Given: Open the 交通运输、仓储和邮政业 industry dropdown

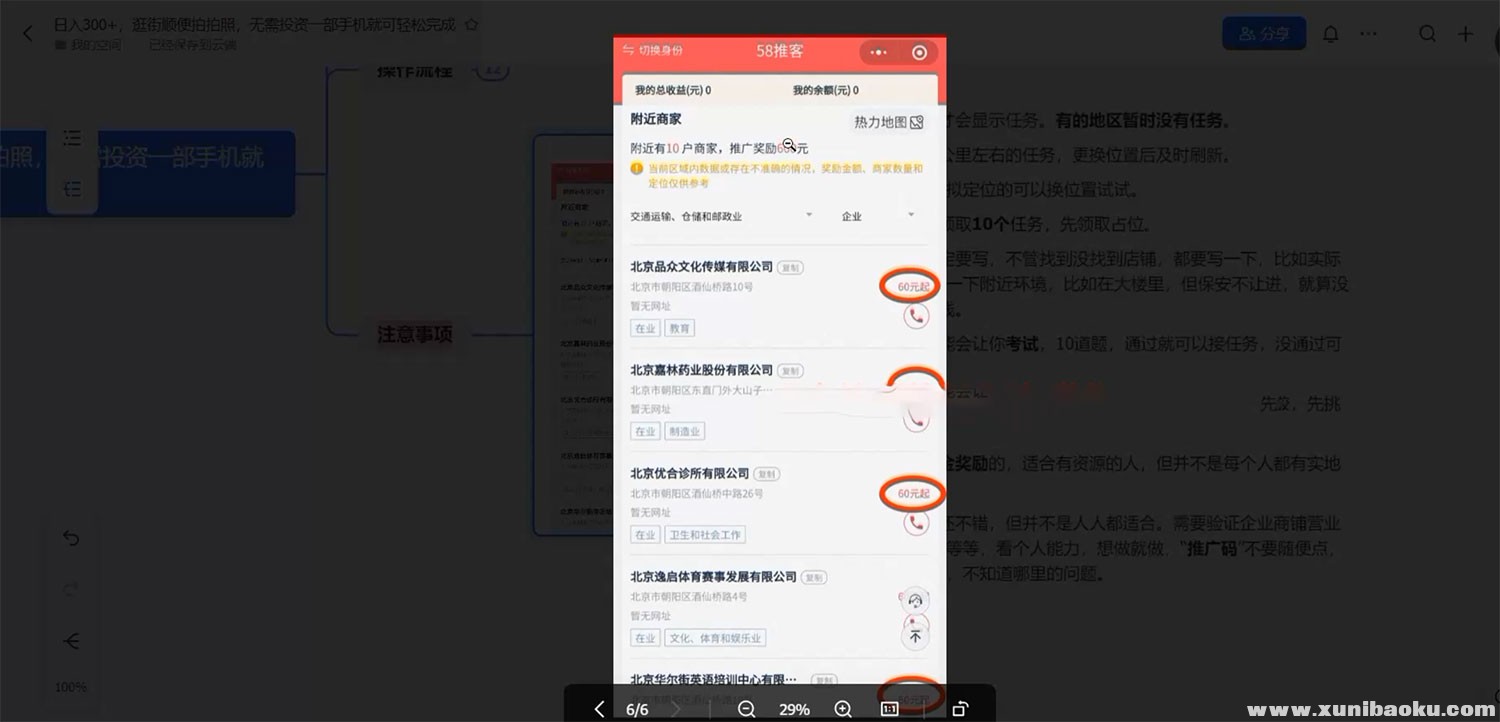Looking at the screenshot, I should tap(721, 216).
